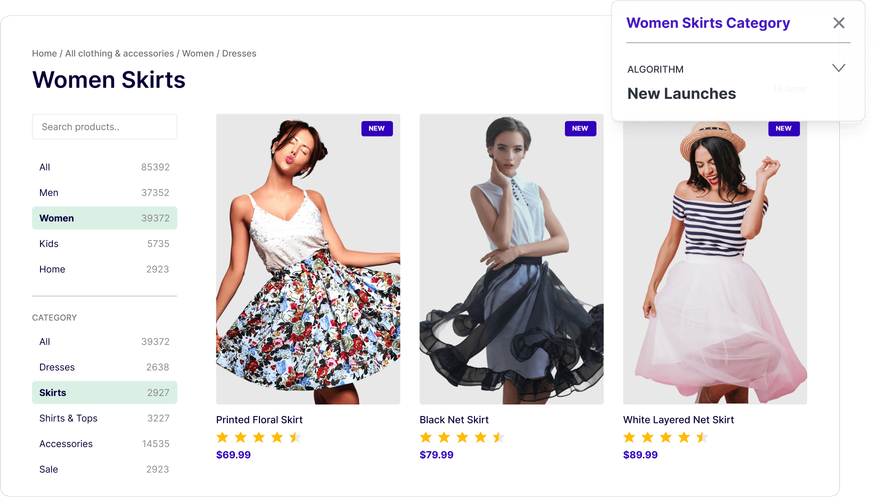Open the Printed Floral Skirt product image
878x497 pixels.
[x=308, y=259]
